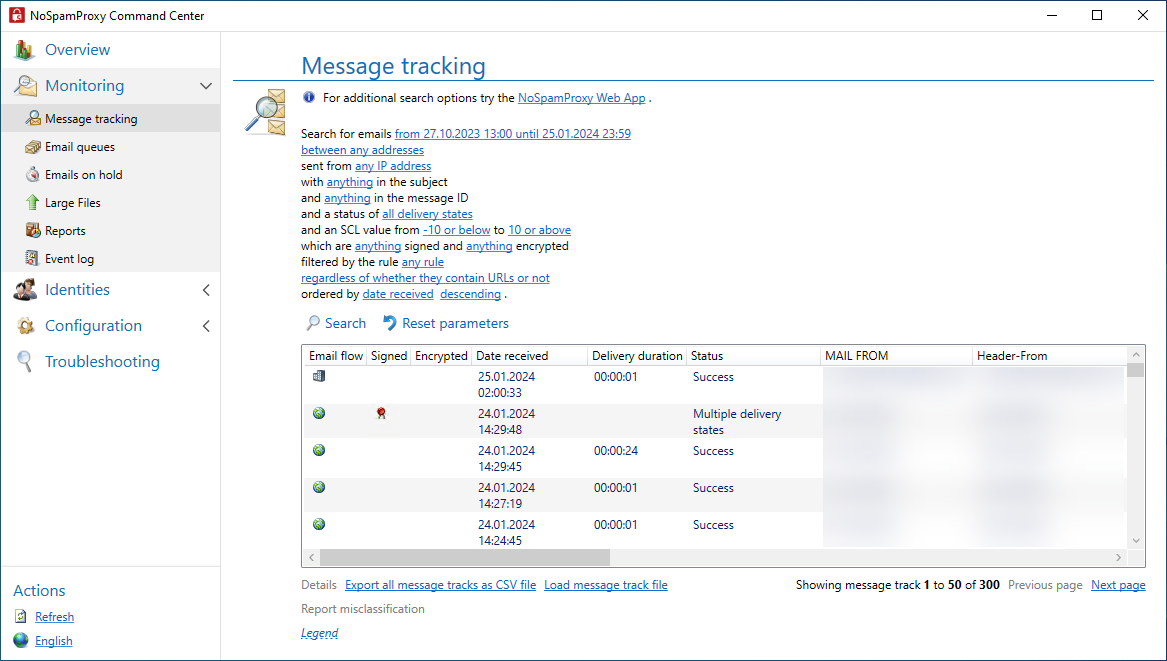Click the Monitoring magnifier envelope icon
The height and width of the screenshot is (661, 1167).
pos(25,86)
